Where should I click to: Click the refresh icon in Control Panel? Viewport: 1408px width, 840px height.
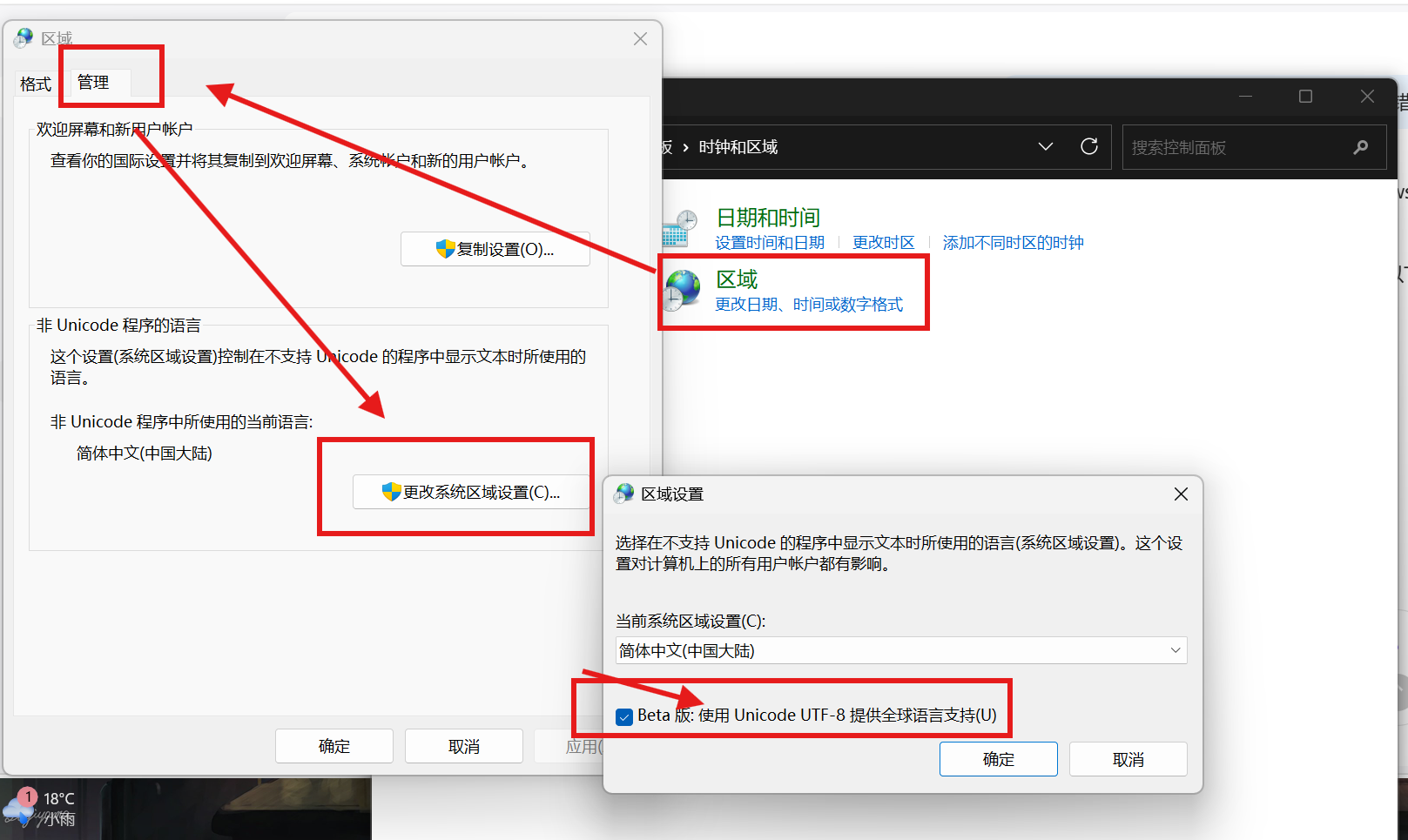click(x=1089, y=146)
